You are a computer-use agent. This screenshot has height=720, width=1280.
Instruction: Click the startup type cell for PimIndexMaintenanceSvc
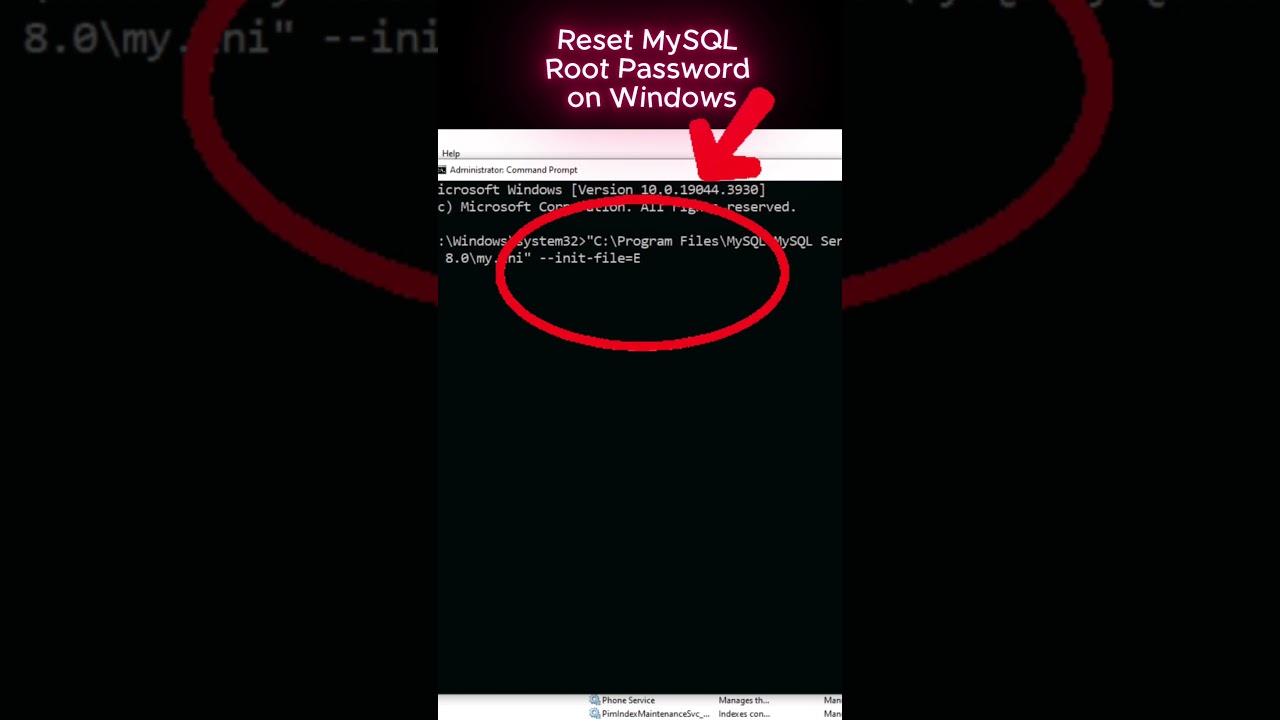pyautogui.click(x=832, y=714)
